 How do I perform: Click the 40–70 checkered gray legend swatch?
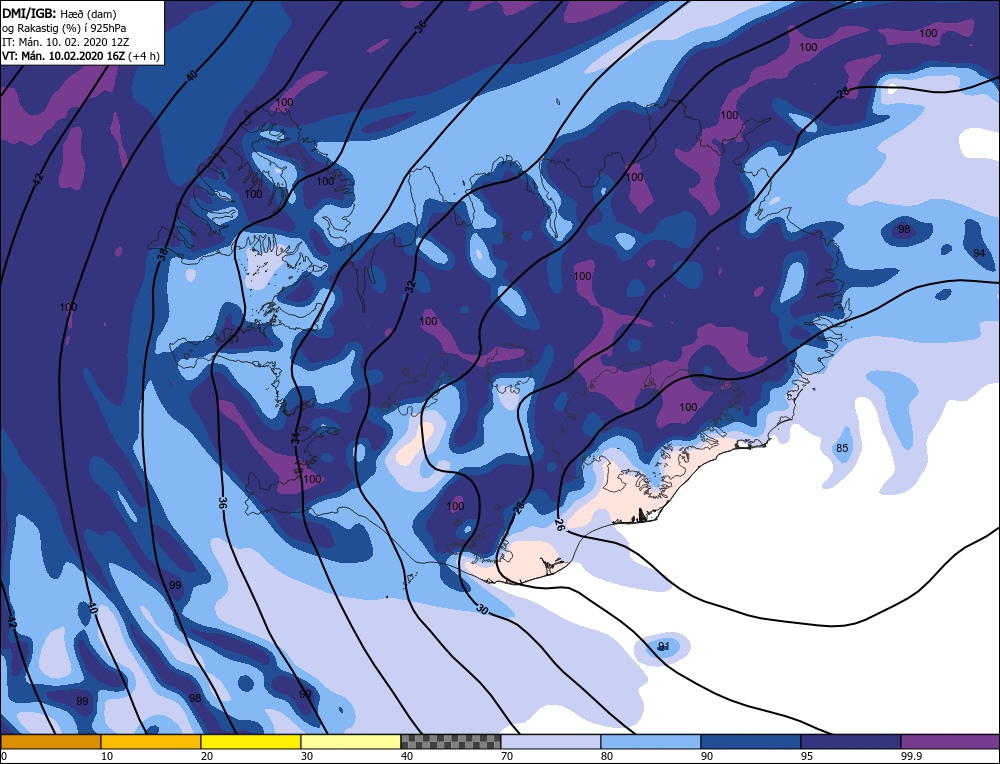(x=451, y=742)
